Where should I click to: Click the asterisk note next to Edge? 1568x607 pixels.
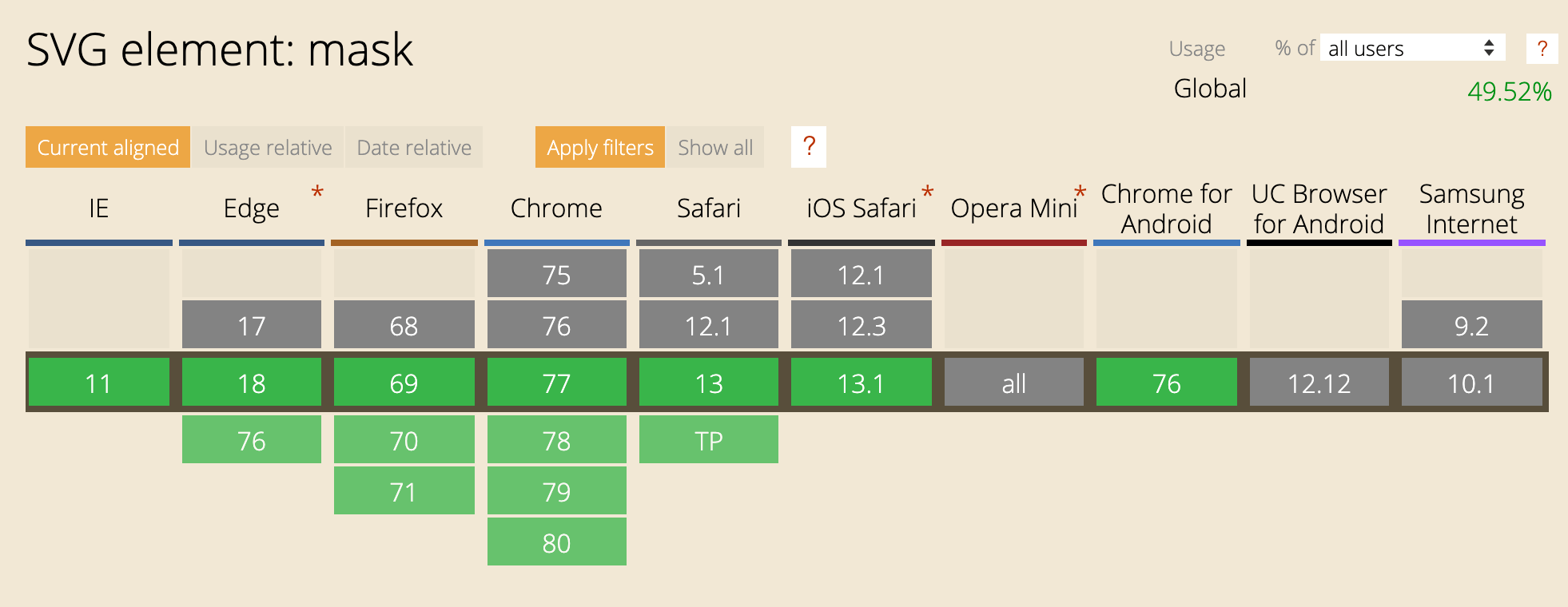317,192
